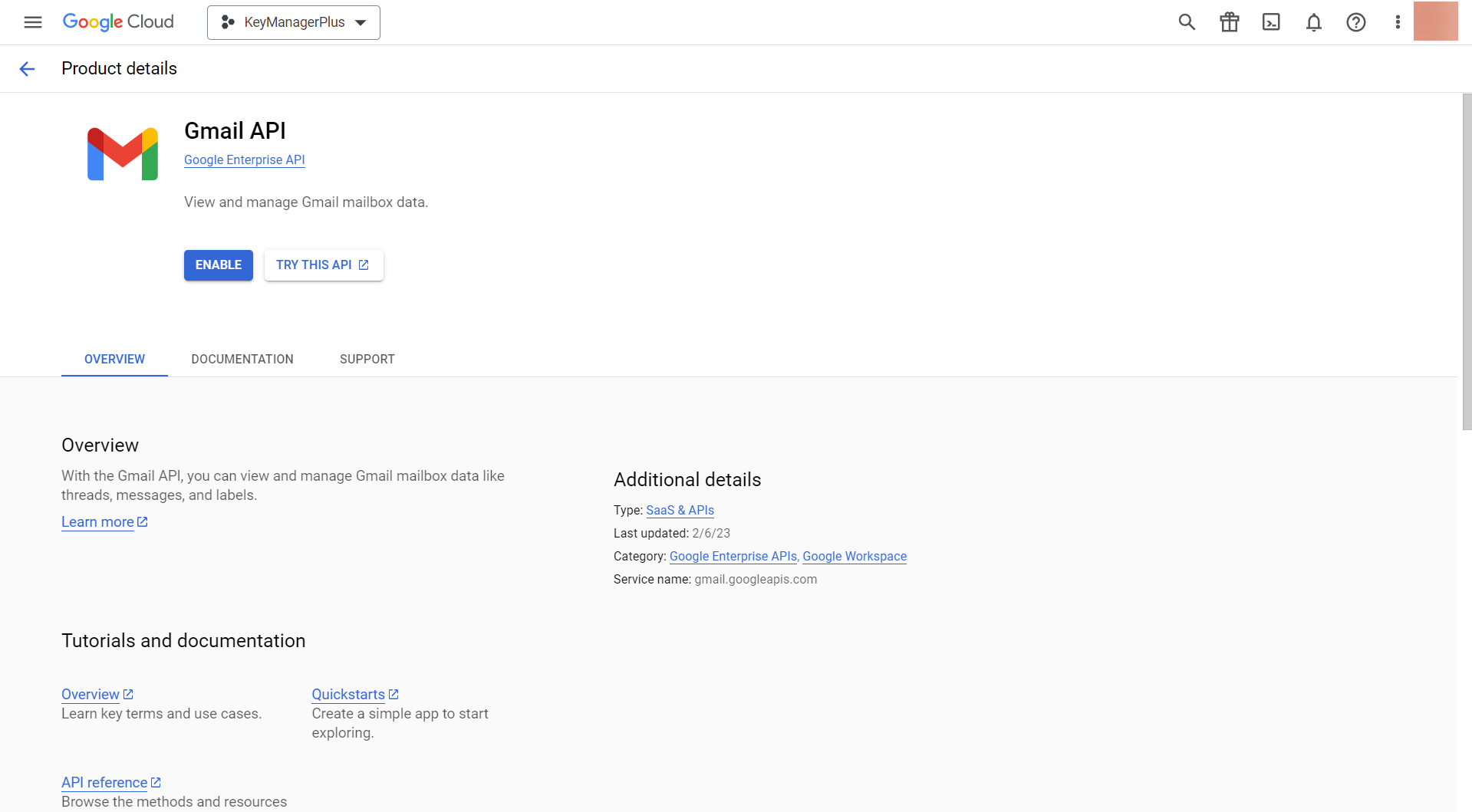Open the gift free trial icon
1472x812 pixels.
[x=1229, y=22]
